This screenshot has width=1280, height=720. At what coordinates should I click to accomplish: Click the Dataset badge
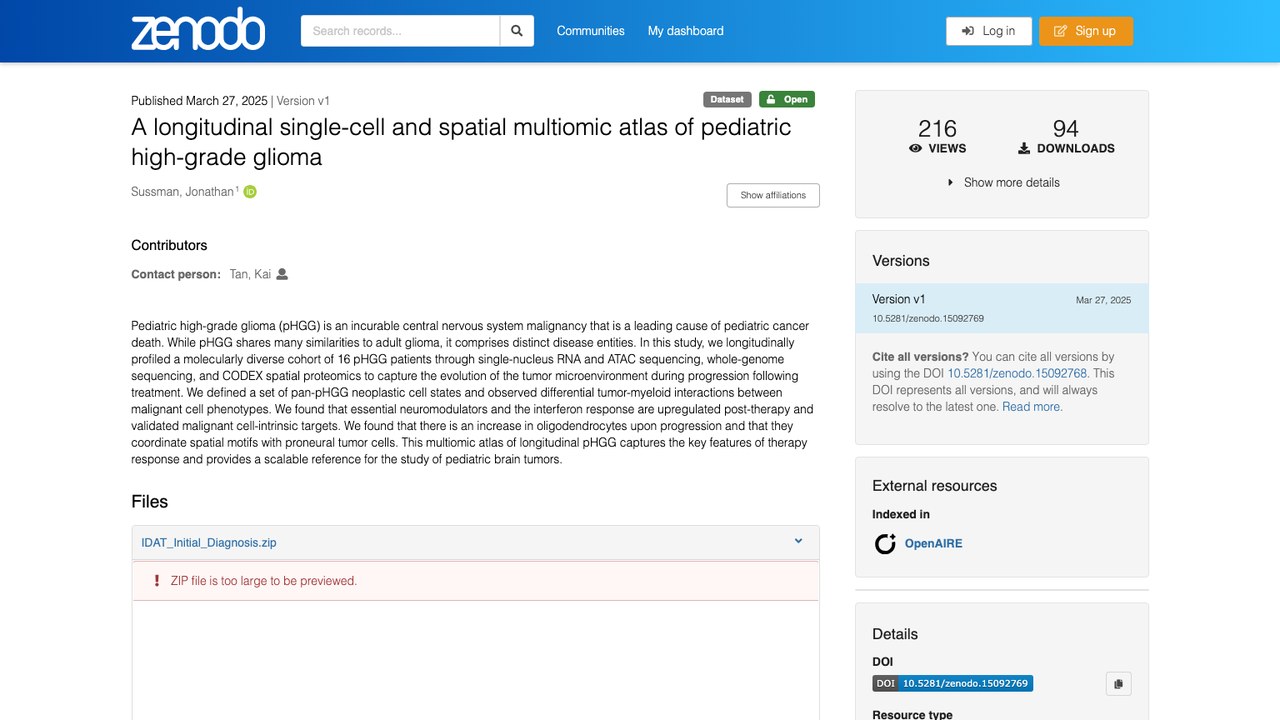tap(727, 99)
